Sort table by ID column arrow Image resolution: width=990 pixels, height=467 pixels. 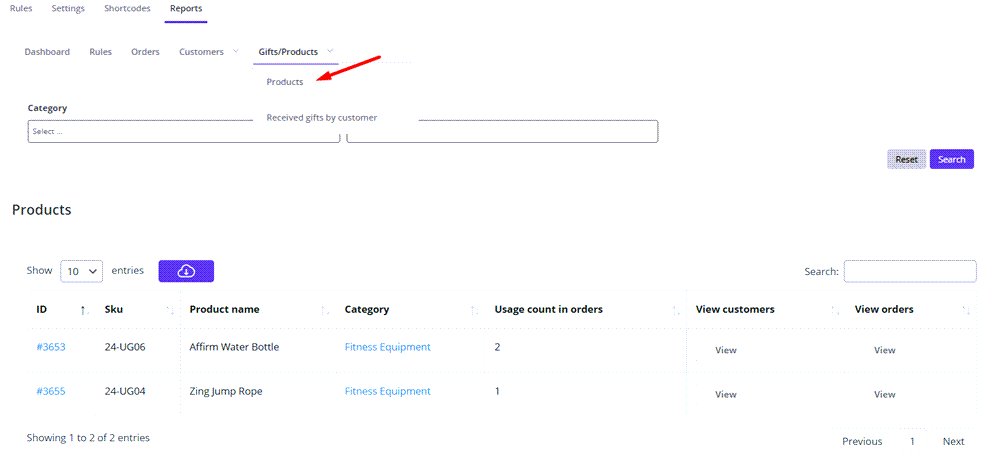[83, 310]
